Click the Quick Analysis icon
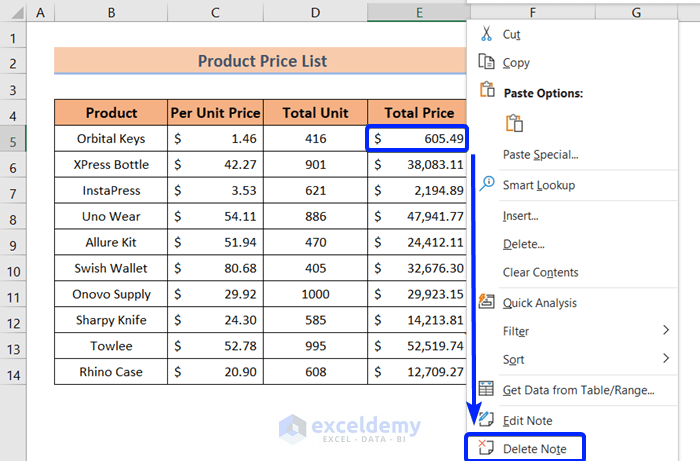The height and width of the screenshot is (461, 700). (x=487, y=302)
